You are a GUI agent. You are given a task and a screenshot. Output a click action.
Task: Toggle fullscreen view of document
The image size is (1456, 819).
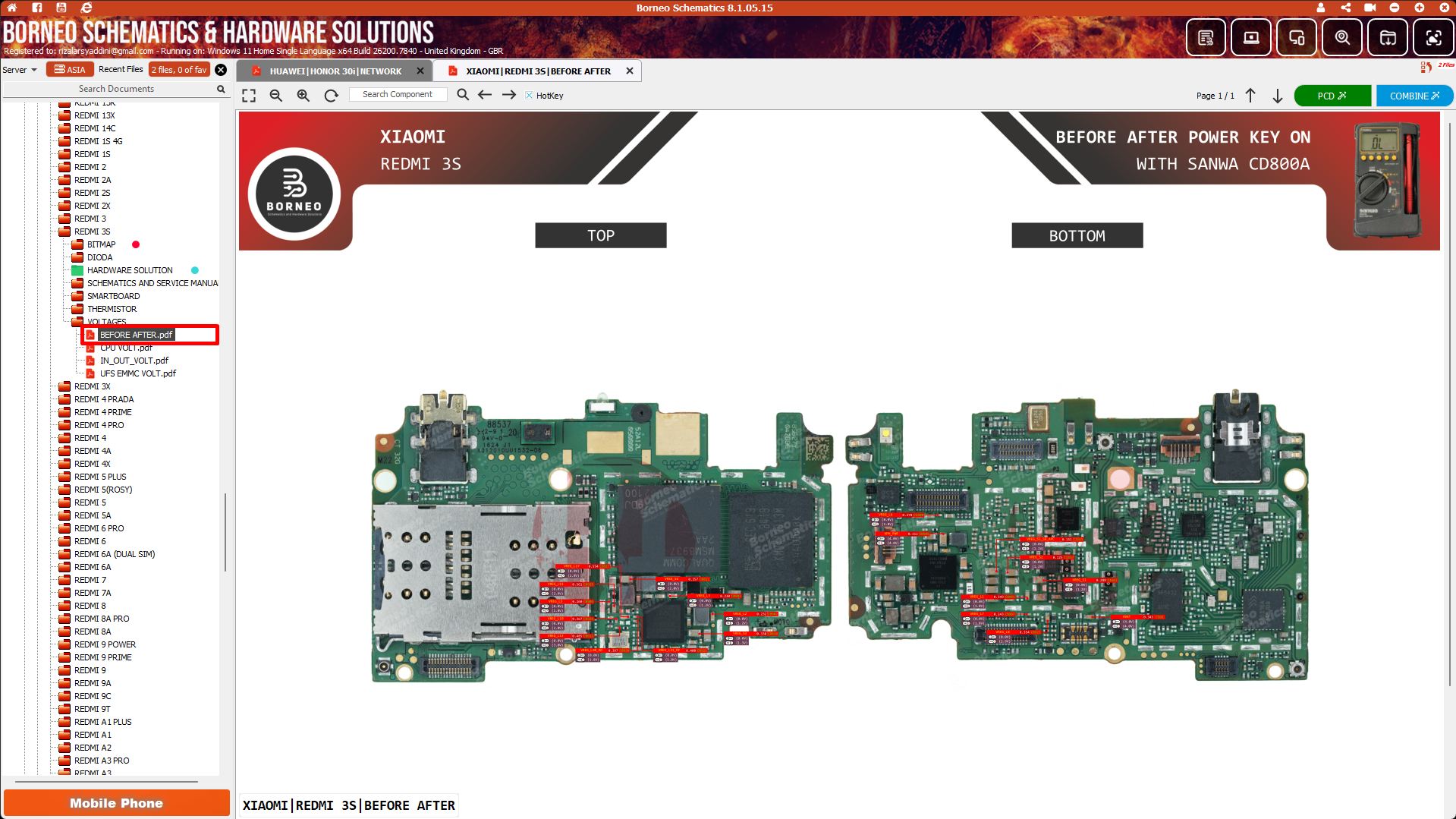click(x=249, y=96)
